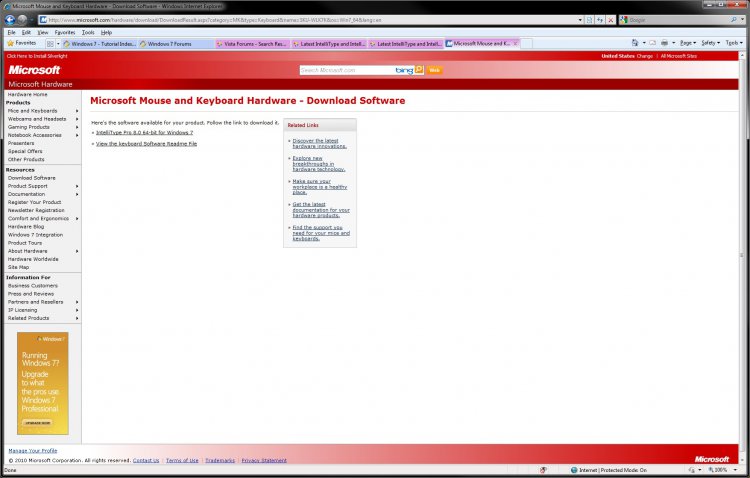Open the View menu
The height and width of the screenshot is (478, 750).
click(x=43, y=33)
